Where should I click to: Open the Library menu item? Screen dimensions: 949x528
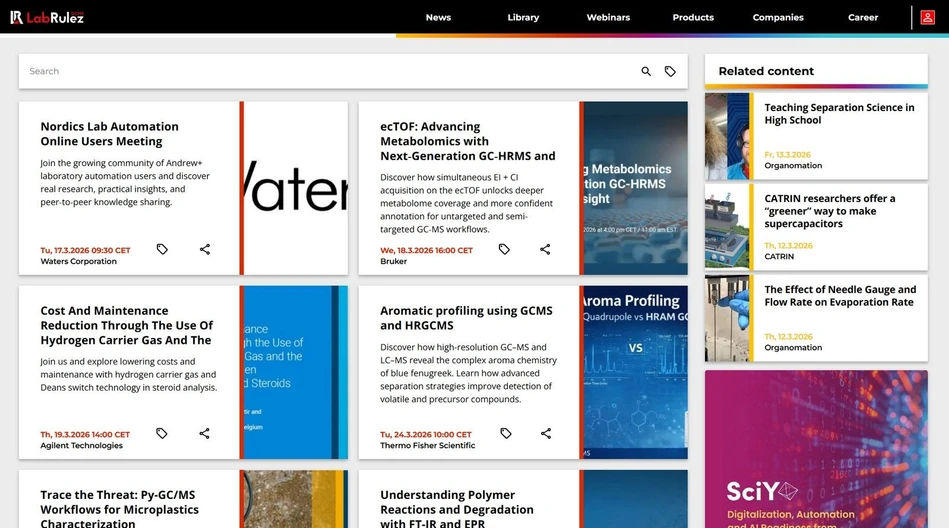click(x=523, y=17)
